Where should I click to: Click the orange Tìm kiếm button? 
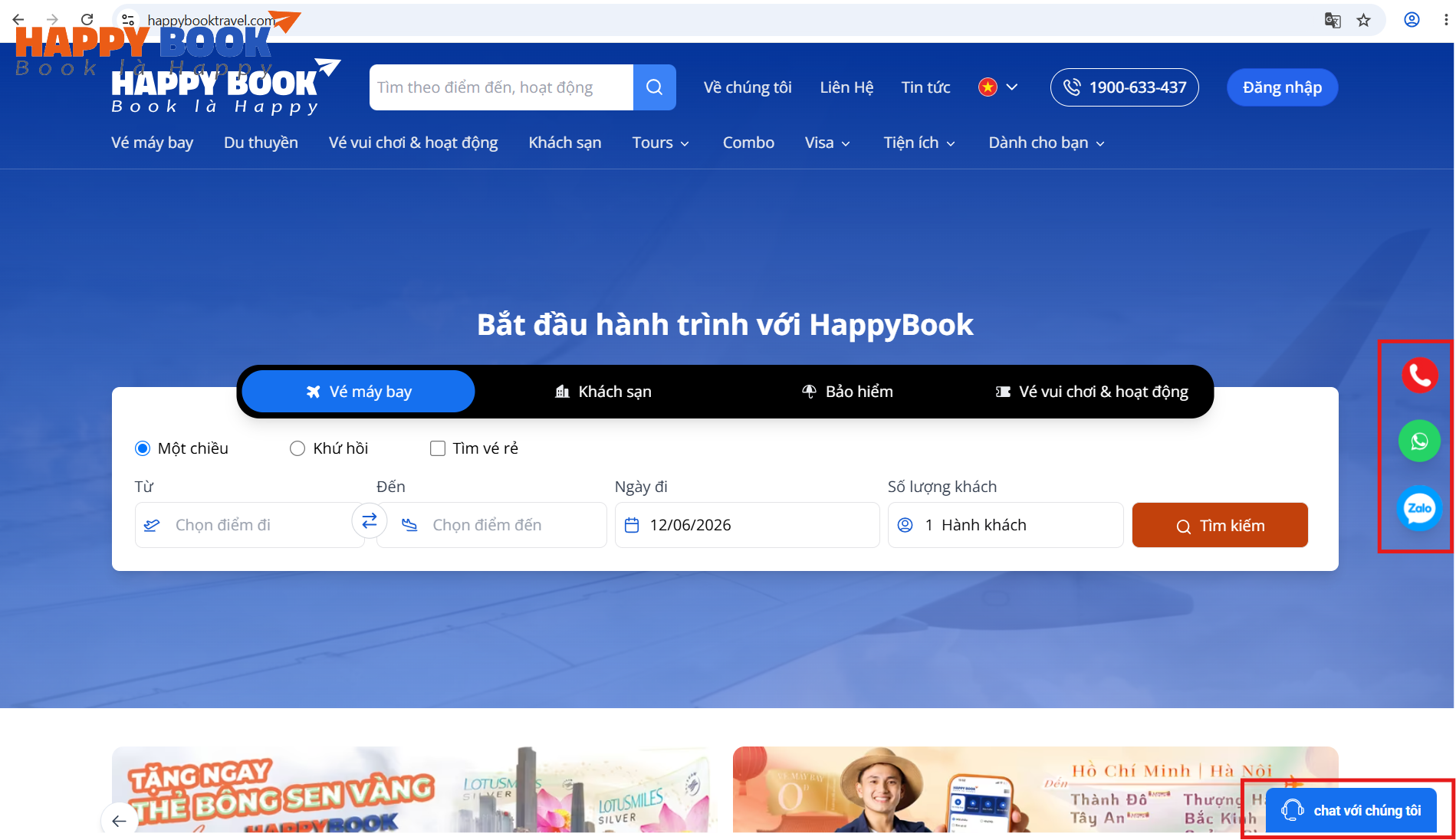(x=1220, y=525)
